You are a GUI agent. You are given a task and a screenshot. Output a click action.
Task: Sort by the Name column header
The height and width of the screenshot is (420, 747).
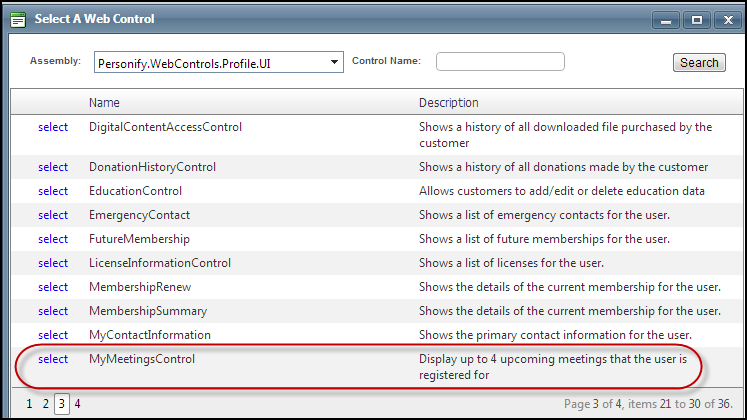coord(104,103)
